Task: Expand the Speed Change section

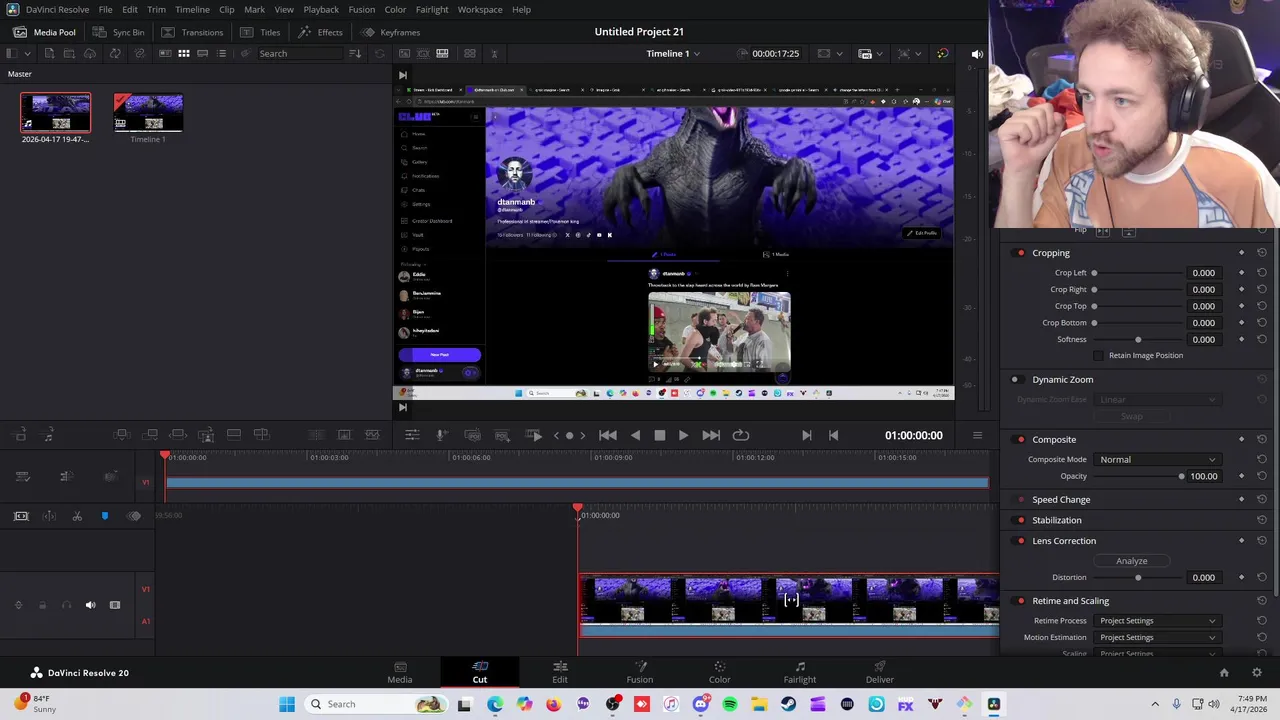Action: [x=1061, y=500]
